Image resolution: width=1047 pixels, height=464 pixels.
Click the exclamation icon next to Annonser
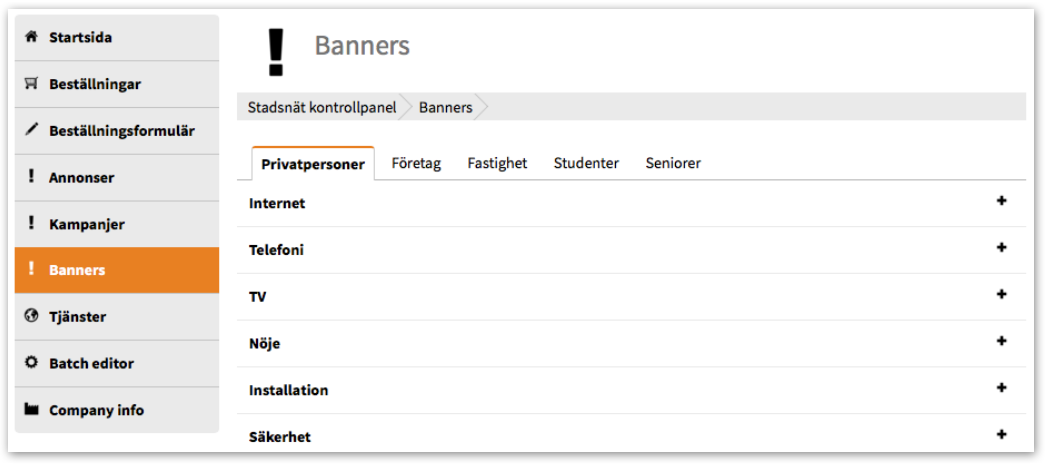[30, 177]
